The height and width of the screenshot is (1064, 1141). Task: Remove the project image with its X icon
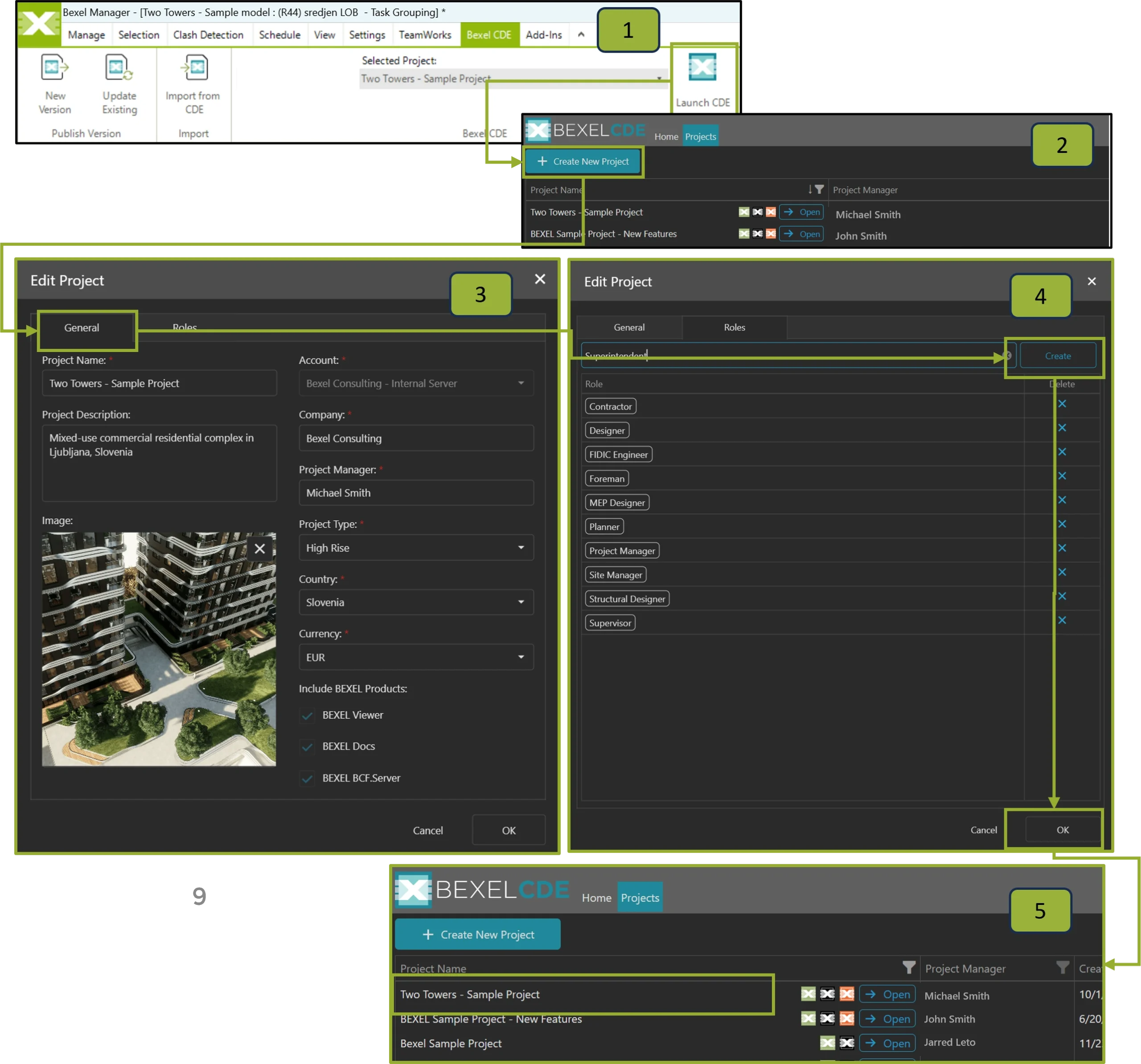point(259,548)
